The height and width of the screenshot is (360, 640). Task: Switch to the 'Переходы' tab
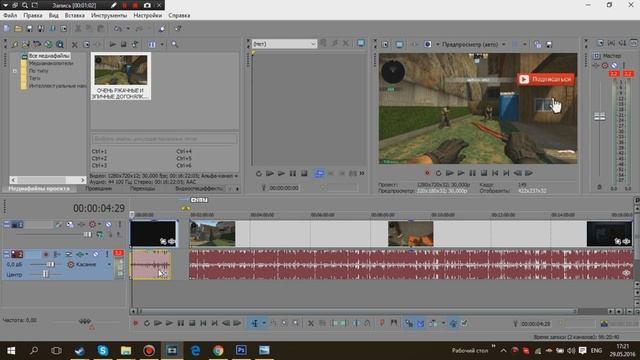click(x=142, y=189)
